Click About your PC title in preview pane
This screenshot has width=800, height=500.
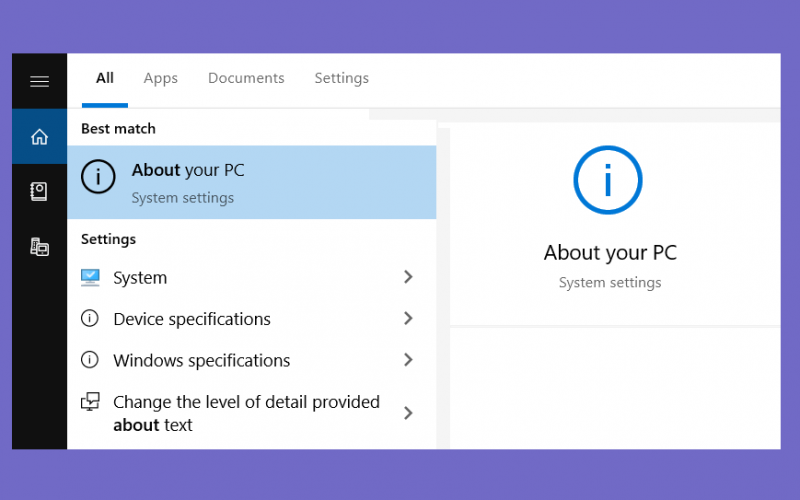(610, 253)
